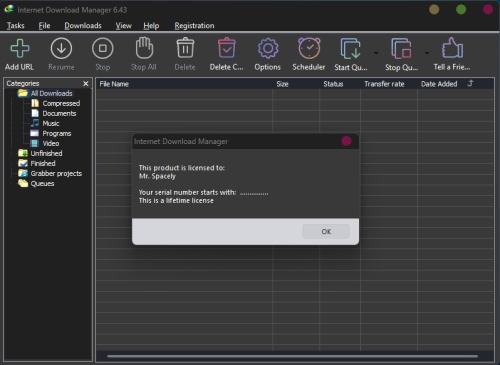The image size is (500, 365).
Task: Open the Stop Queue dropdown arrow
Action: 427,53
